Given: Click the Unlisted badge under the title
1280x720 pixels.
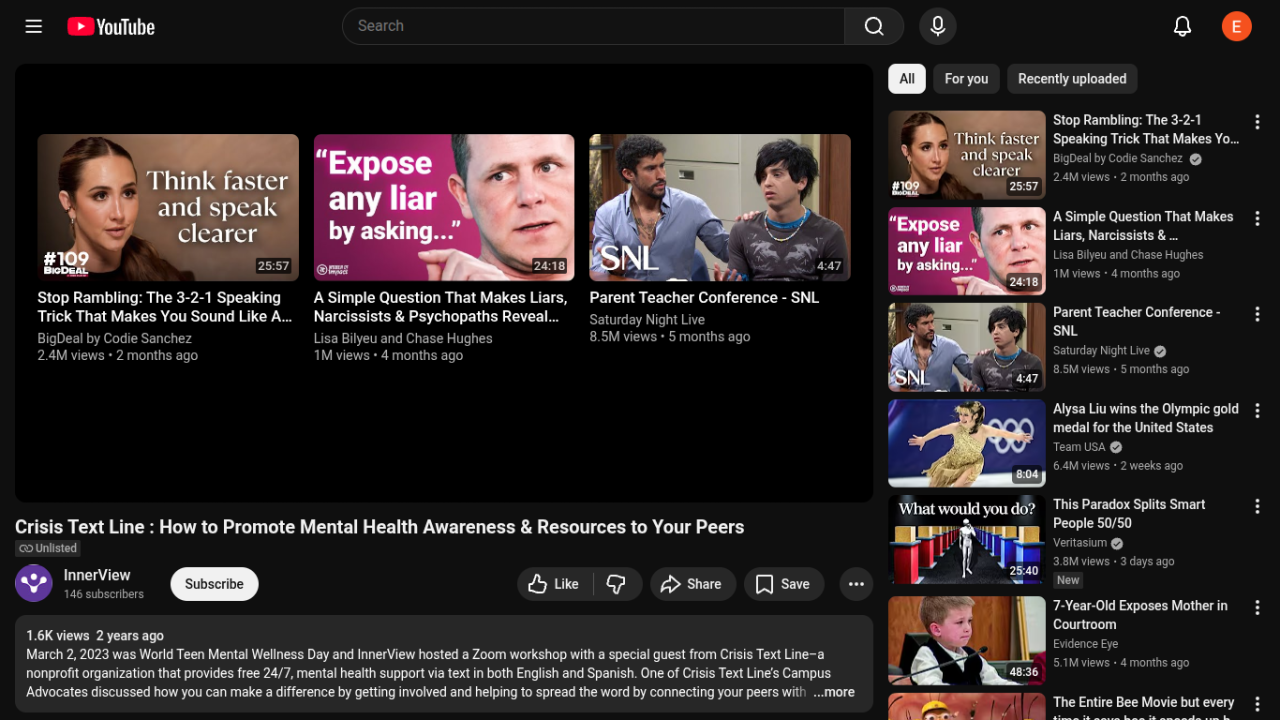Looking at the screenshot, I should 48,548.
